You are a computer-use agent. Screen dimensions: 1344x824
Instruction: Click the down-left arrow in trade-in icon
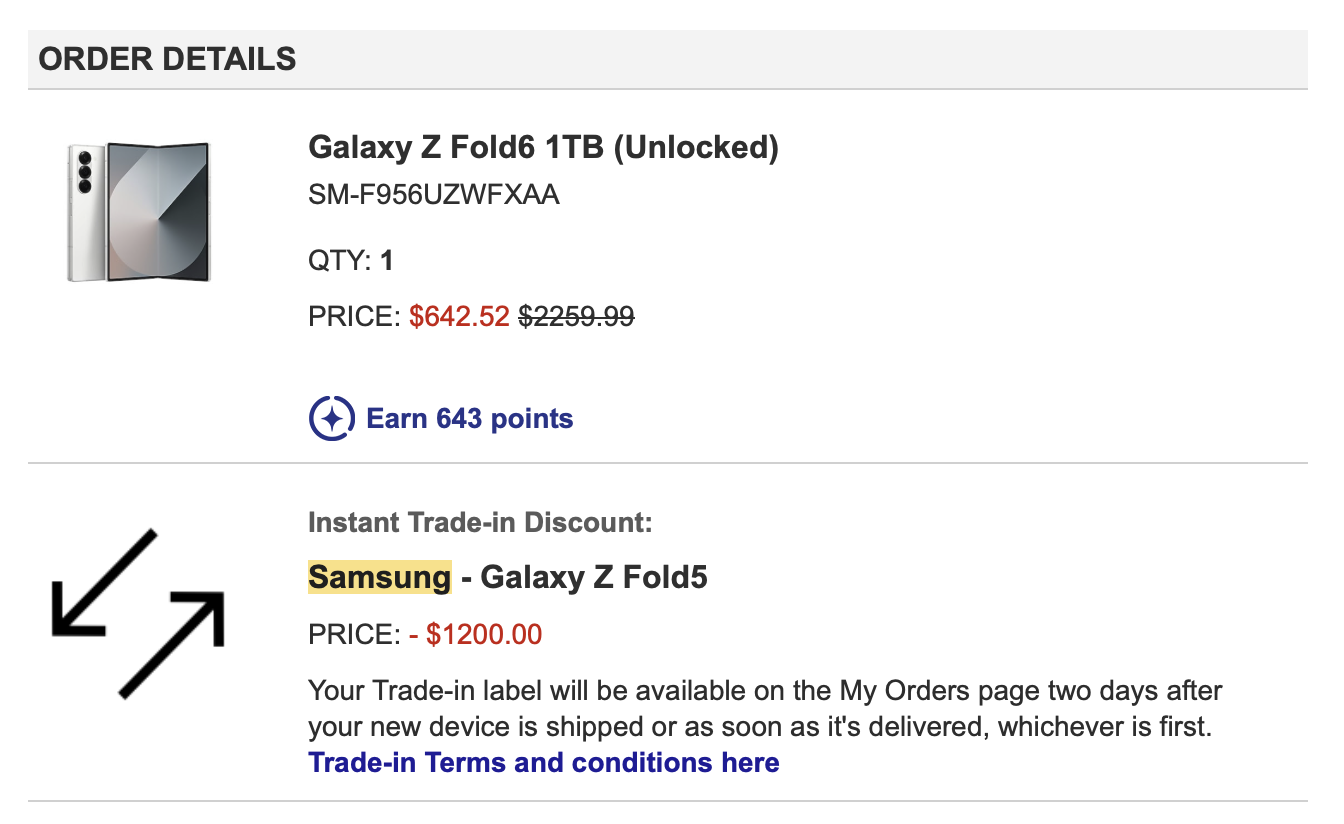(104, 582)
